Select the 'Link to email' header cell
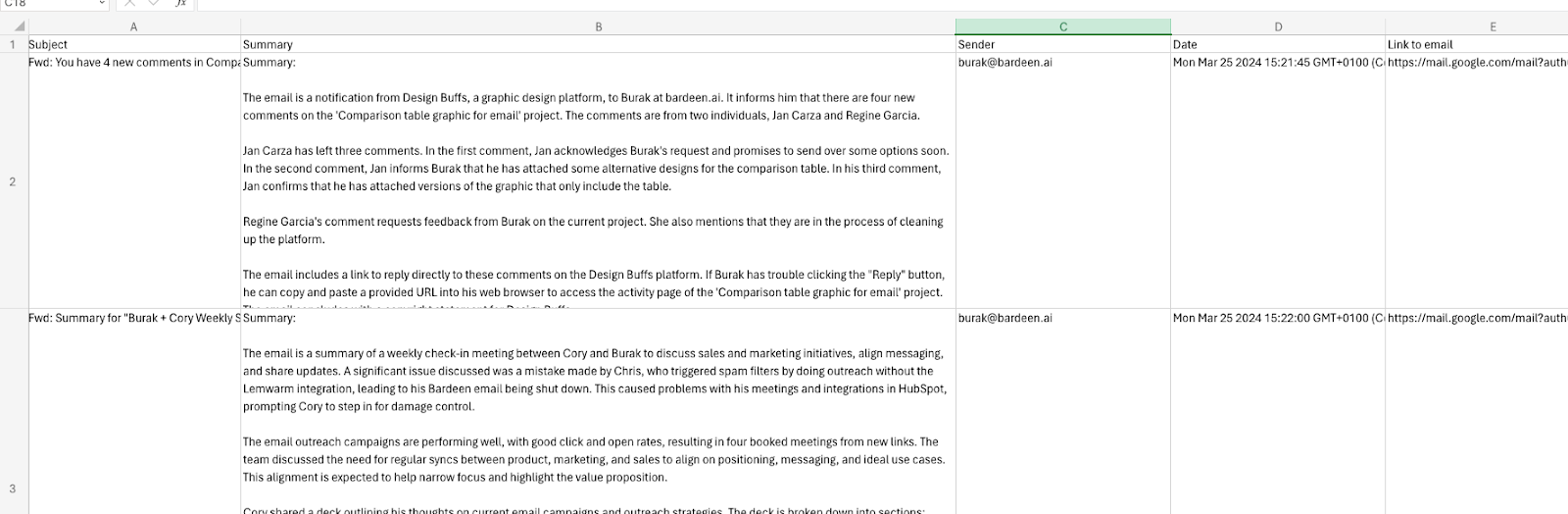This screenshot has height=514, width=1568. pyautogui.click(x=1477, y=44)
